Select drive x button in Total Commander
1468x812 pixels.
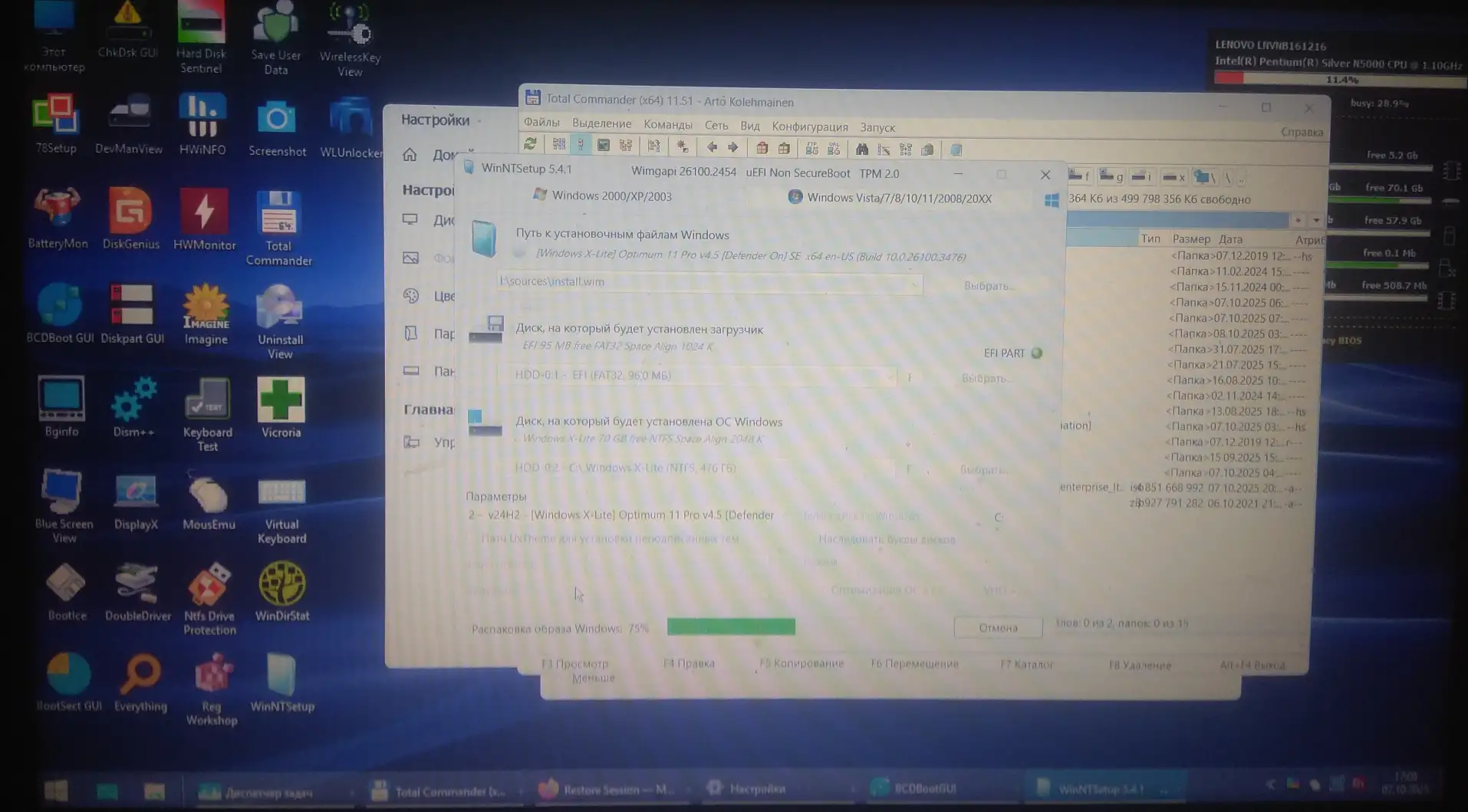[x=1173, y=178]
